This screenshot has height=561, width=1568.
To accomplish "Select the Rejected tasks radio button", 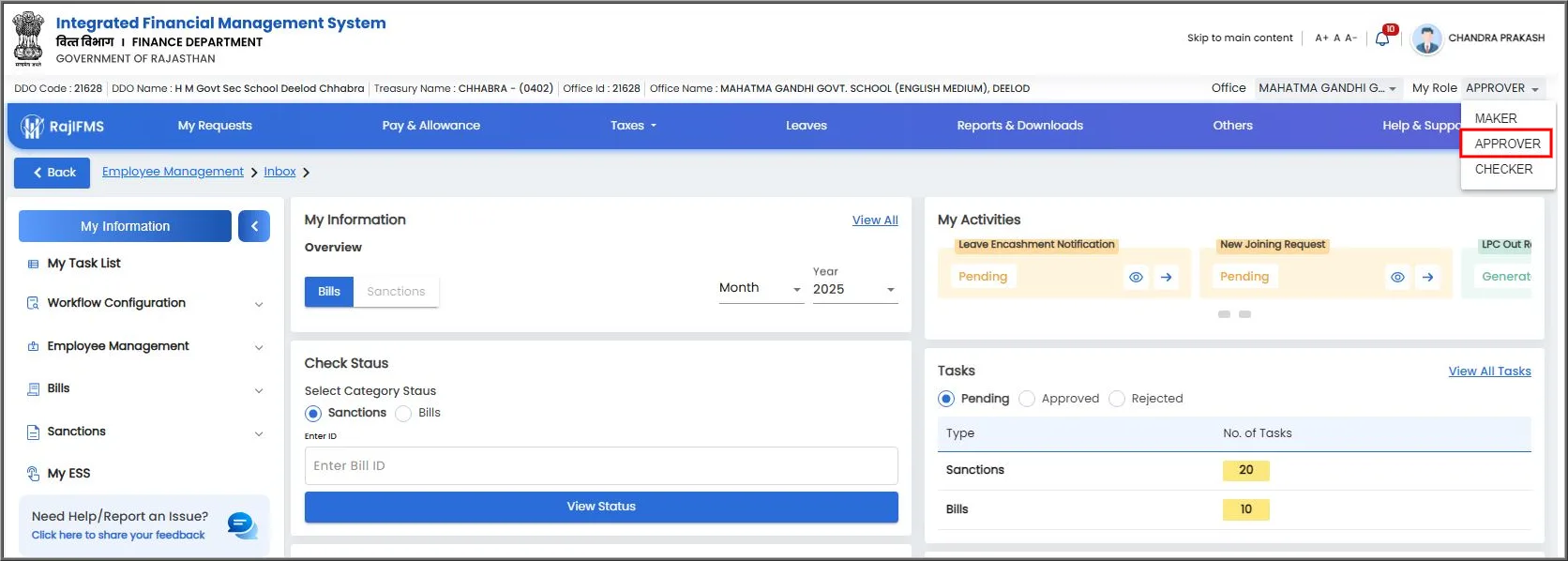I will pos(1117,399).
